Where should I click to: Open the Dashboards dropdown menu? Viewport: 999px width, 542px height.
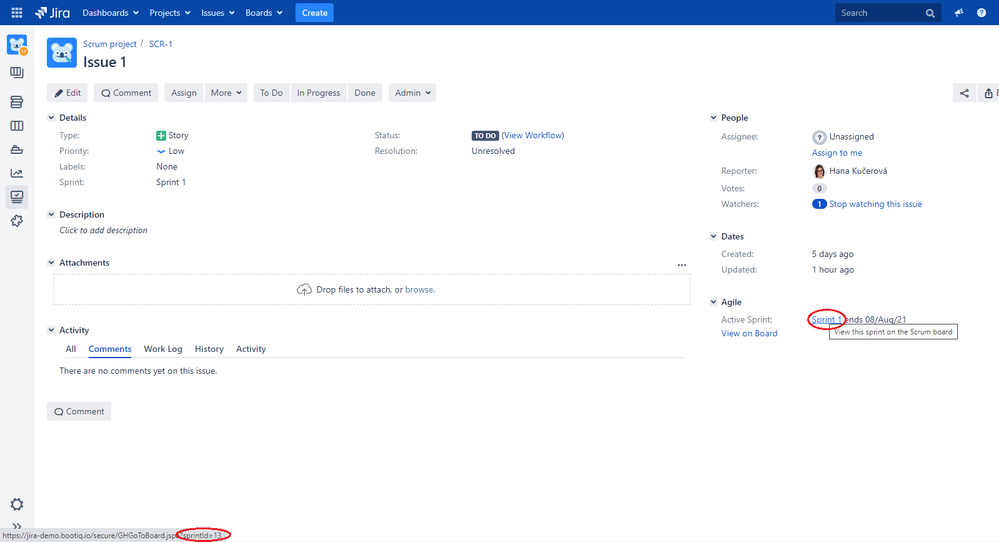tap(110, 13)
